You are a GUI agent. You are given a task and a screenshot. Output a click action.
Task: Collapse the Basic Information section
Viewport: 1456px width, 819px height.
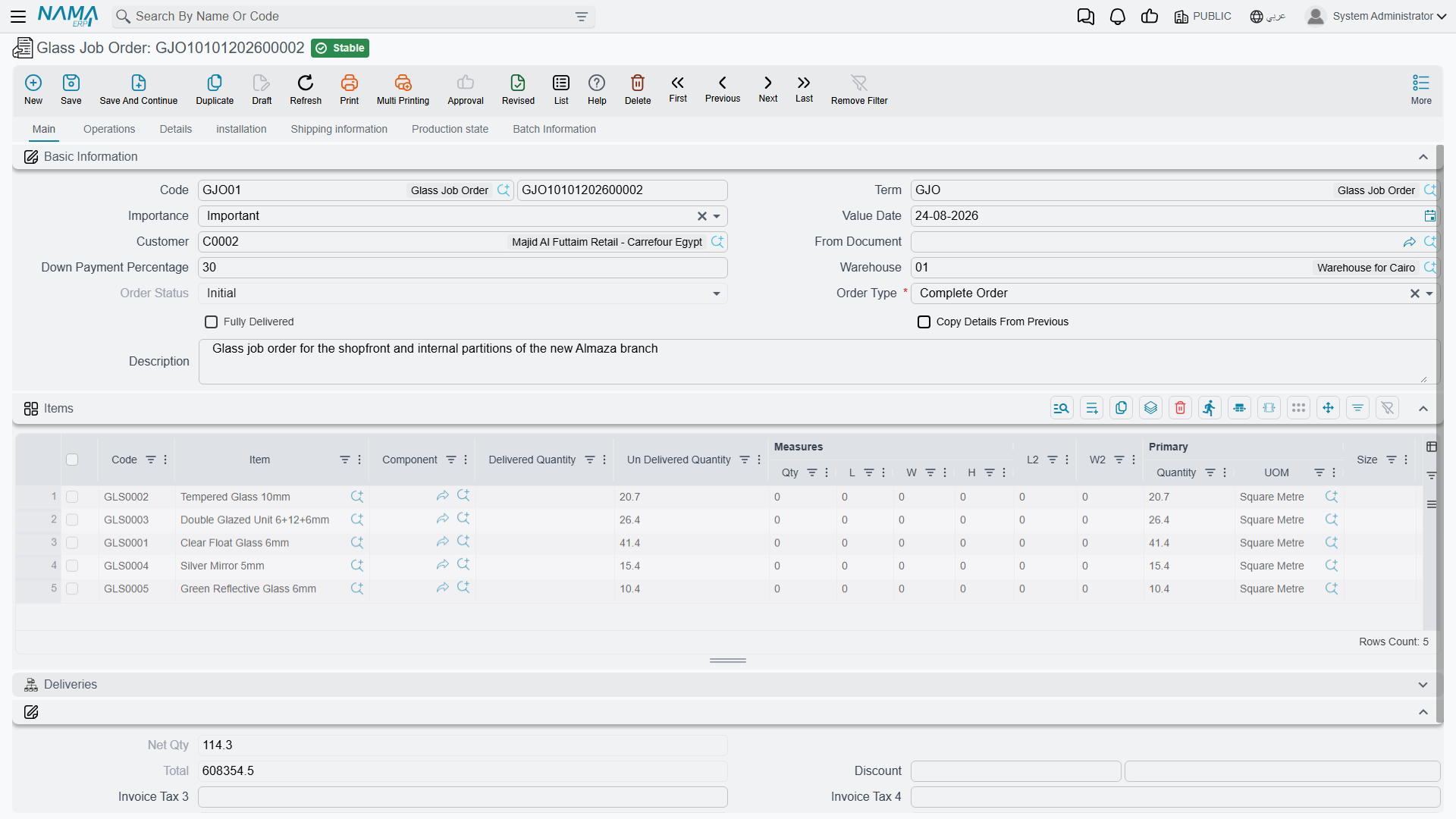pyautogui.click(x=1423, y=157)
